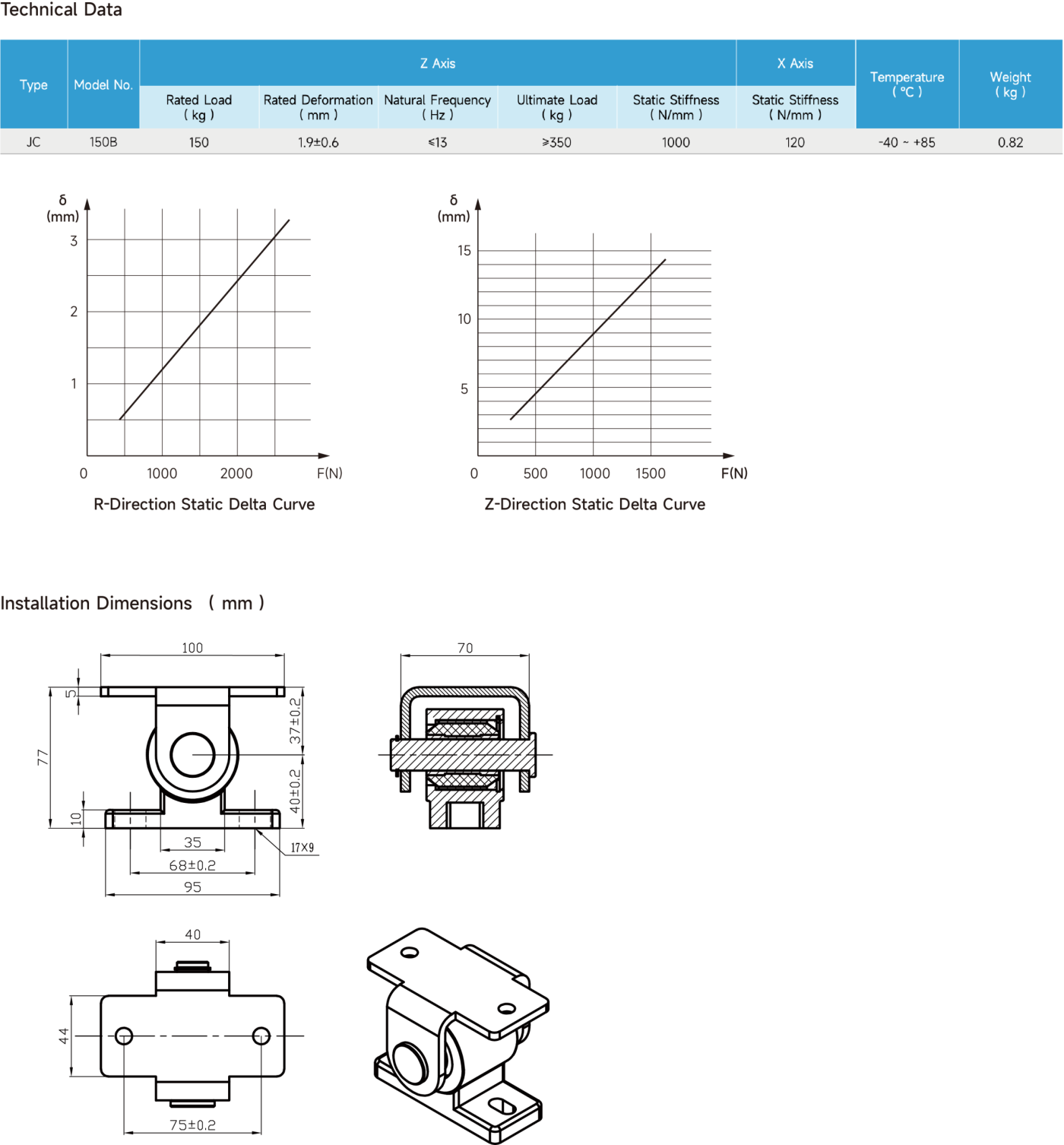The width and height of the screenshot is (1064, 1145).
Task: Click the 0.82 weight value cell
Action: pos(1010,142)
